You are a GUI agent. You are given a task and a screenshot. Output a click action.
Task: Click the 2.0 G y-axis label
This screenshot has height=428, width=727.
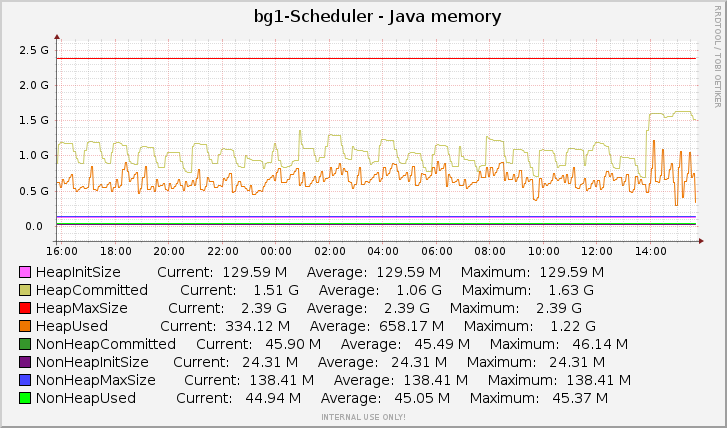[x=34, y=85]
